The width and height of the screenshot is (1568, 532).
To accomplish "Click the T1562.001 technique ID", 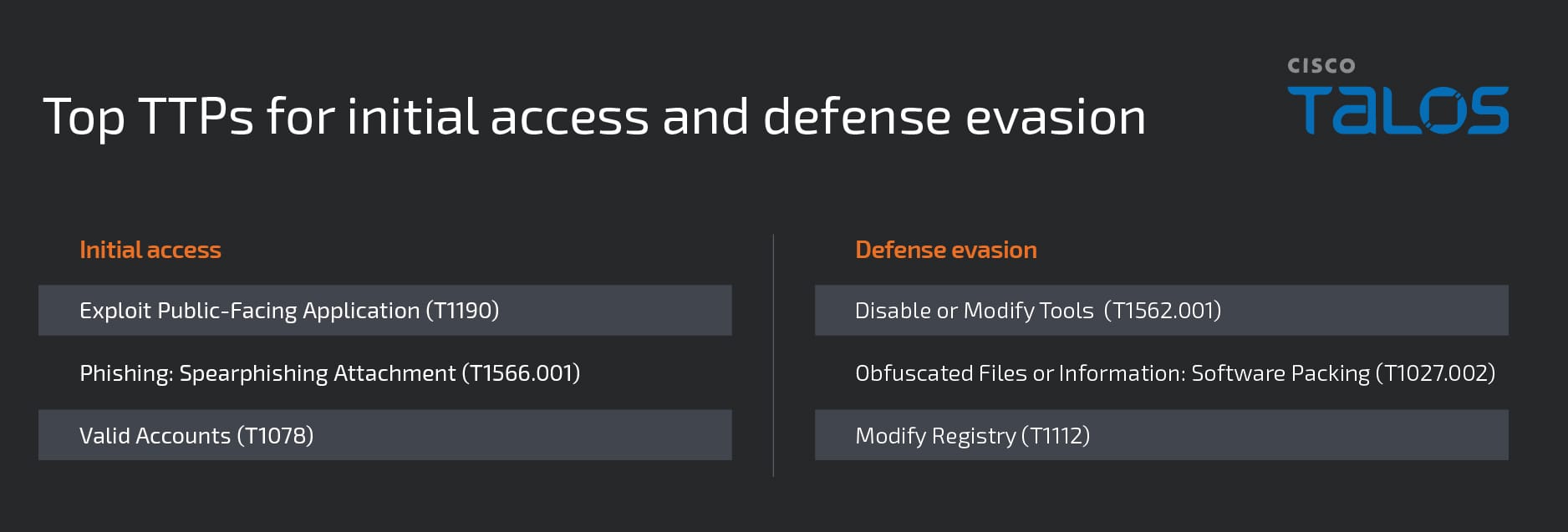I will point(1162,311).
